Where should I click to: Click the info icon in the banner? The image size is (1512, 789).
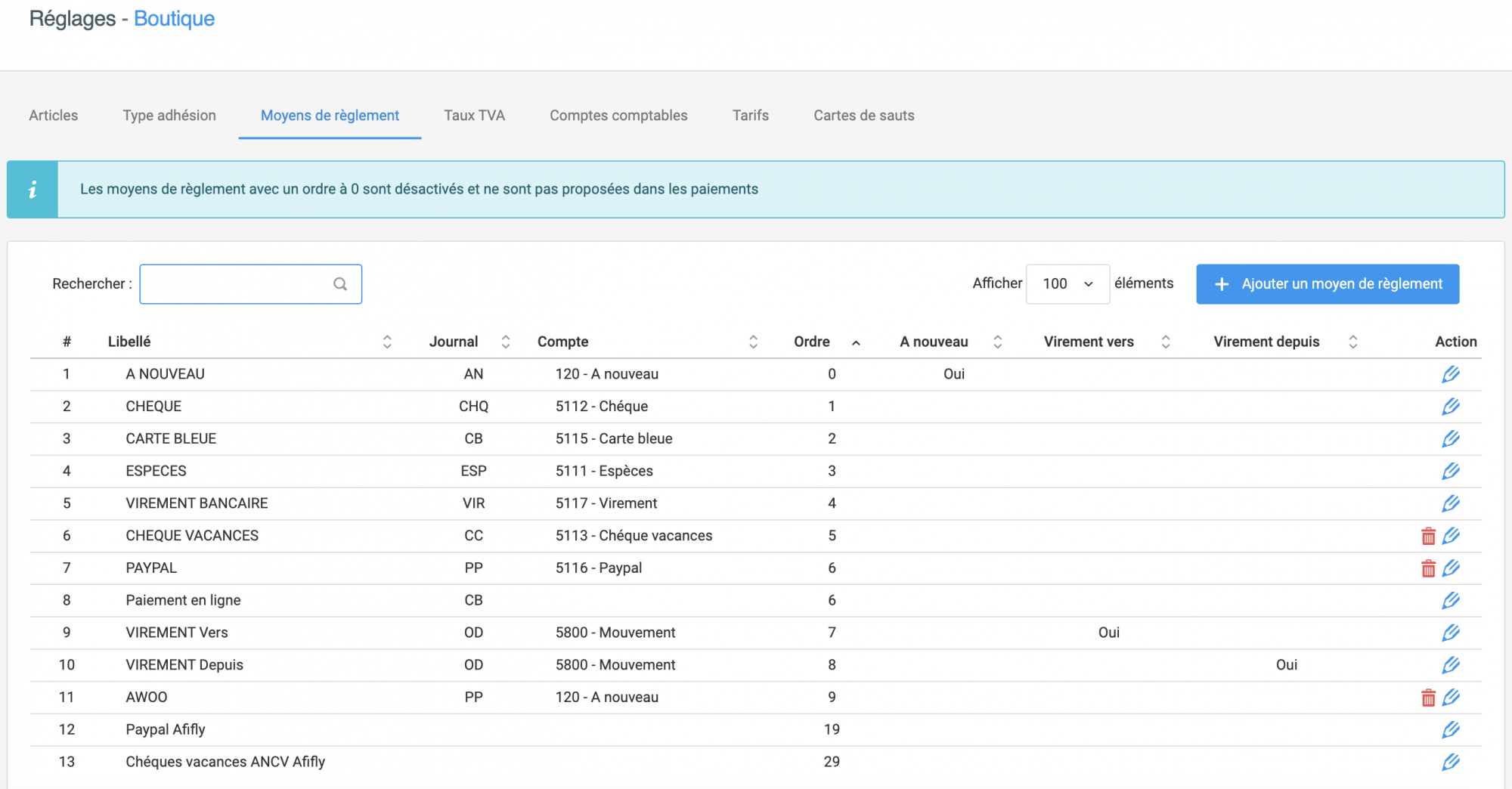33,190
